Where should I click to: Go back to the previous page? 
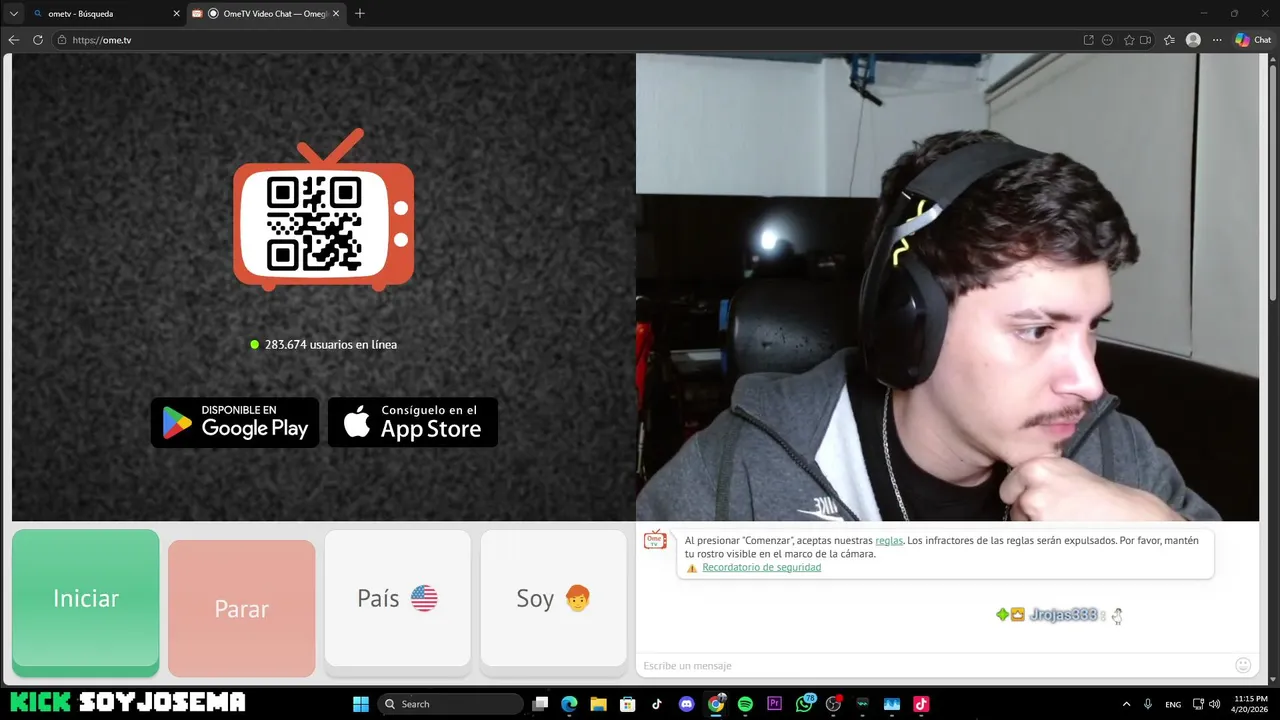pyautogui.click(x=14, y=40)
